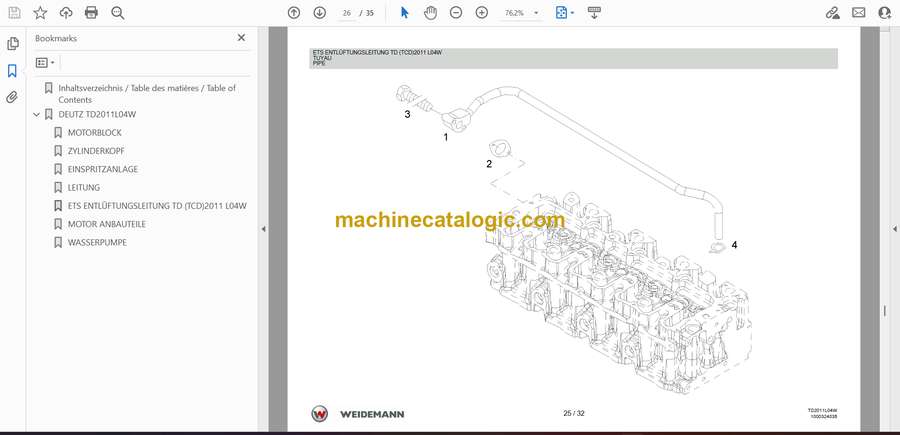Select the EINSPRITZANLAGE bookmark

(x=102, y=169)
